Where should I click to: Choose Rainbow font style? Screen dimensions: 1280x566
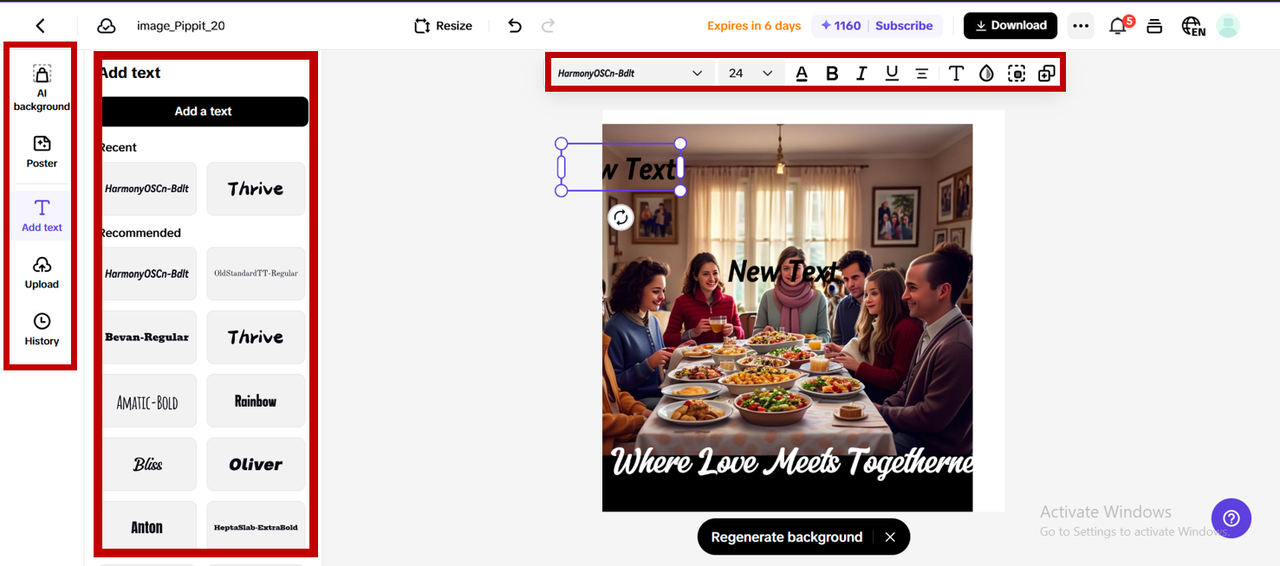tap(256, 401)
